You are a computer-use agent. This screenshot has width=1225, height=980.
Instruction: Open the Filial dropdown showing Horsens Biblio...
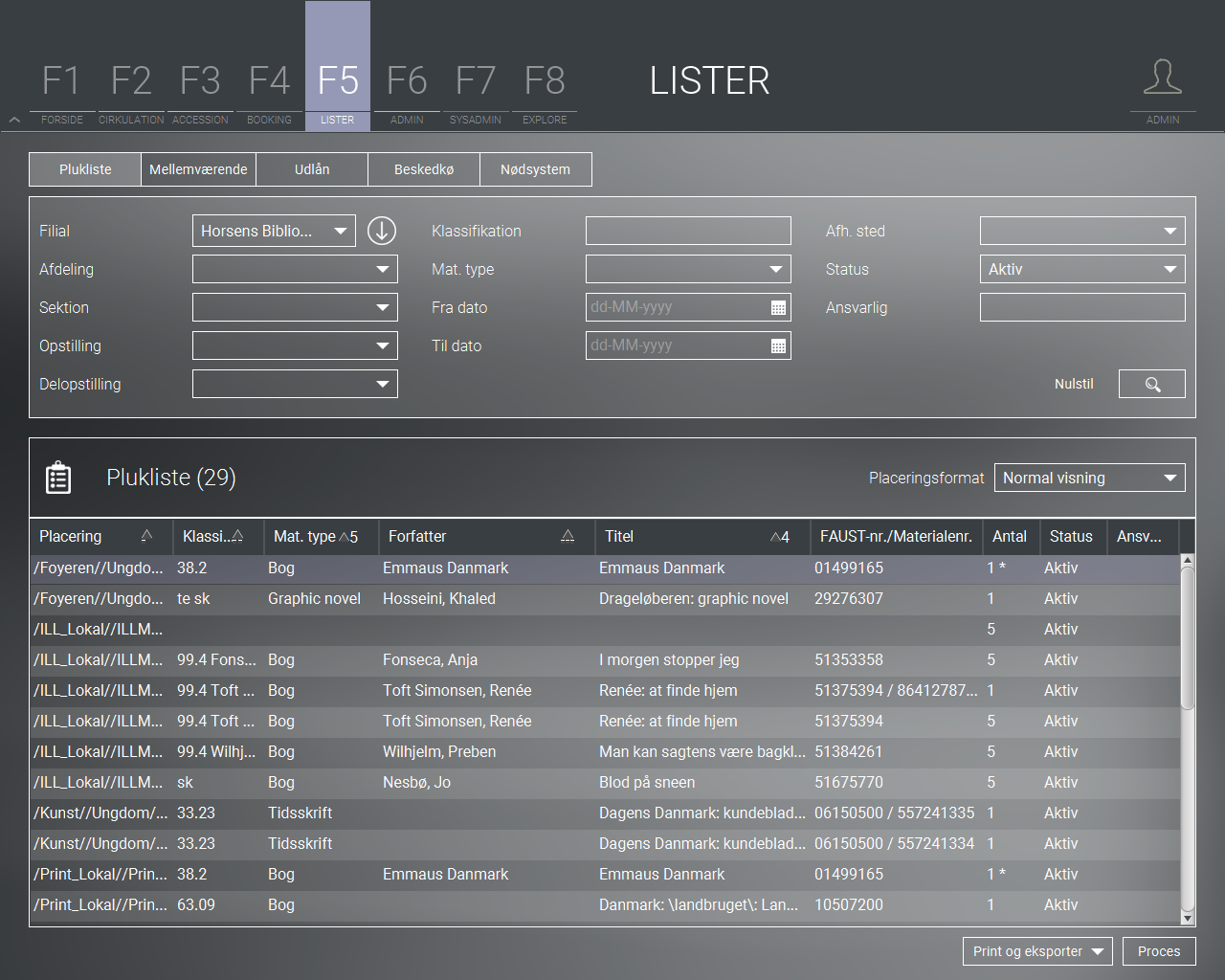(274, 231)
